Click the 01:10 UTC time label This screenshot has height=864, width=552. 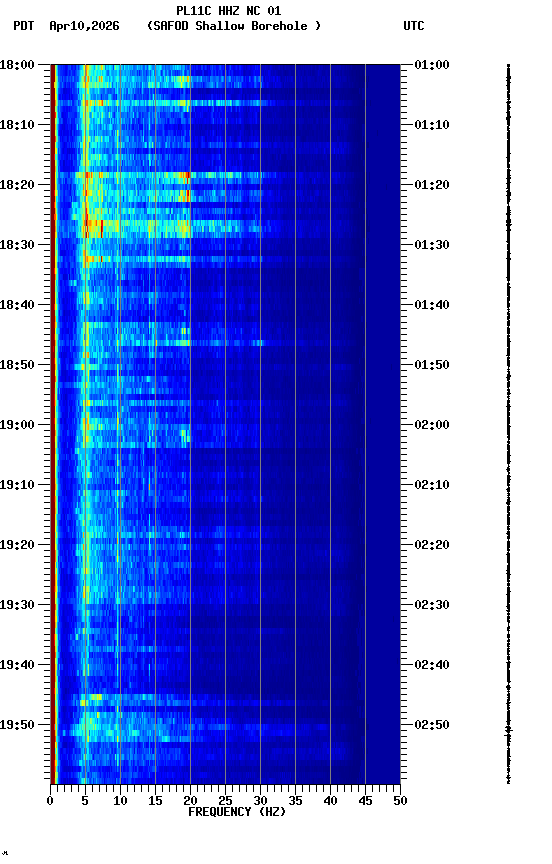pyautogui.click(x=432, y=125)
